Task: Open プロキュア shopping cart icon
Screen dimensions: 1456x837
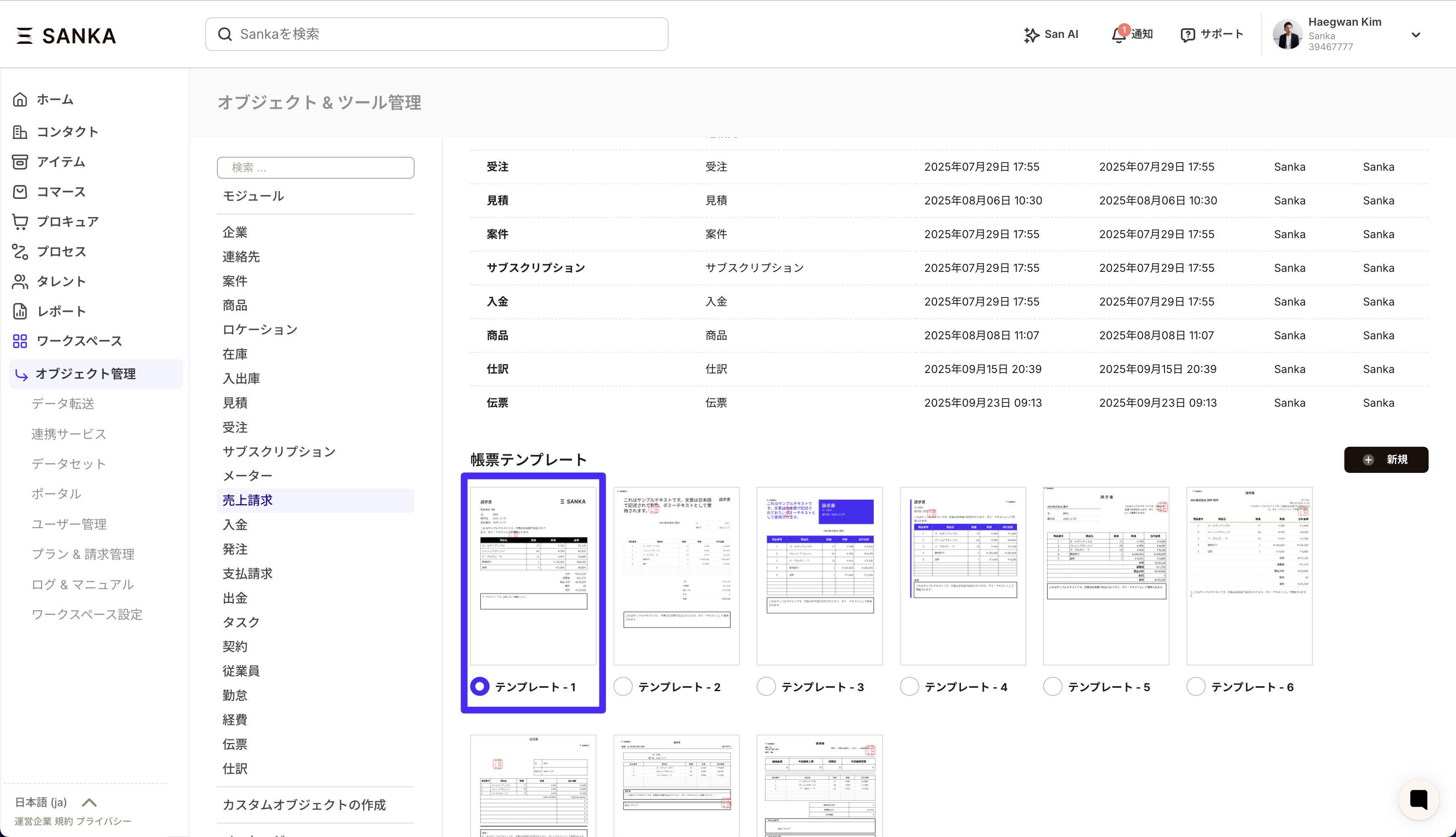Action: pos(20,221)
